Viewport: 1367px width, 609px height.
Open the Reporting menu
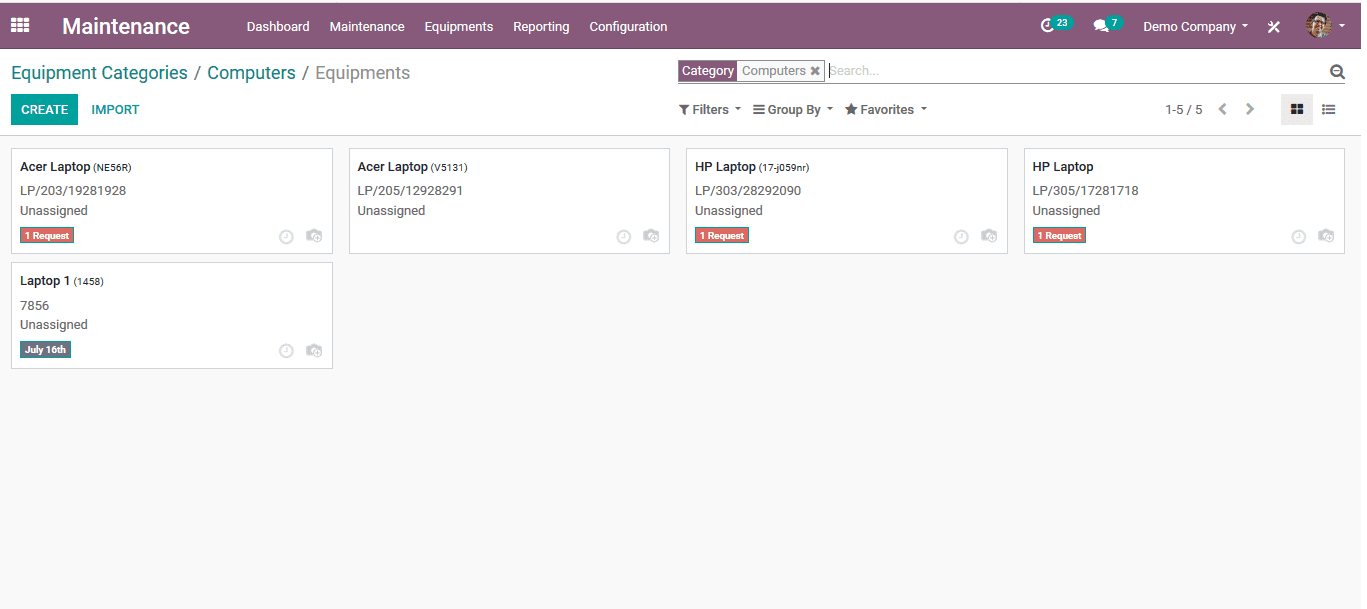tap(541, 27)
